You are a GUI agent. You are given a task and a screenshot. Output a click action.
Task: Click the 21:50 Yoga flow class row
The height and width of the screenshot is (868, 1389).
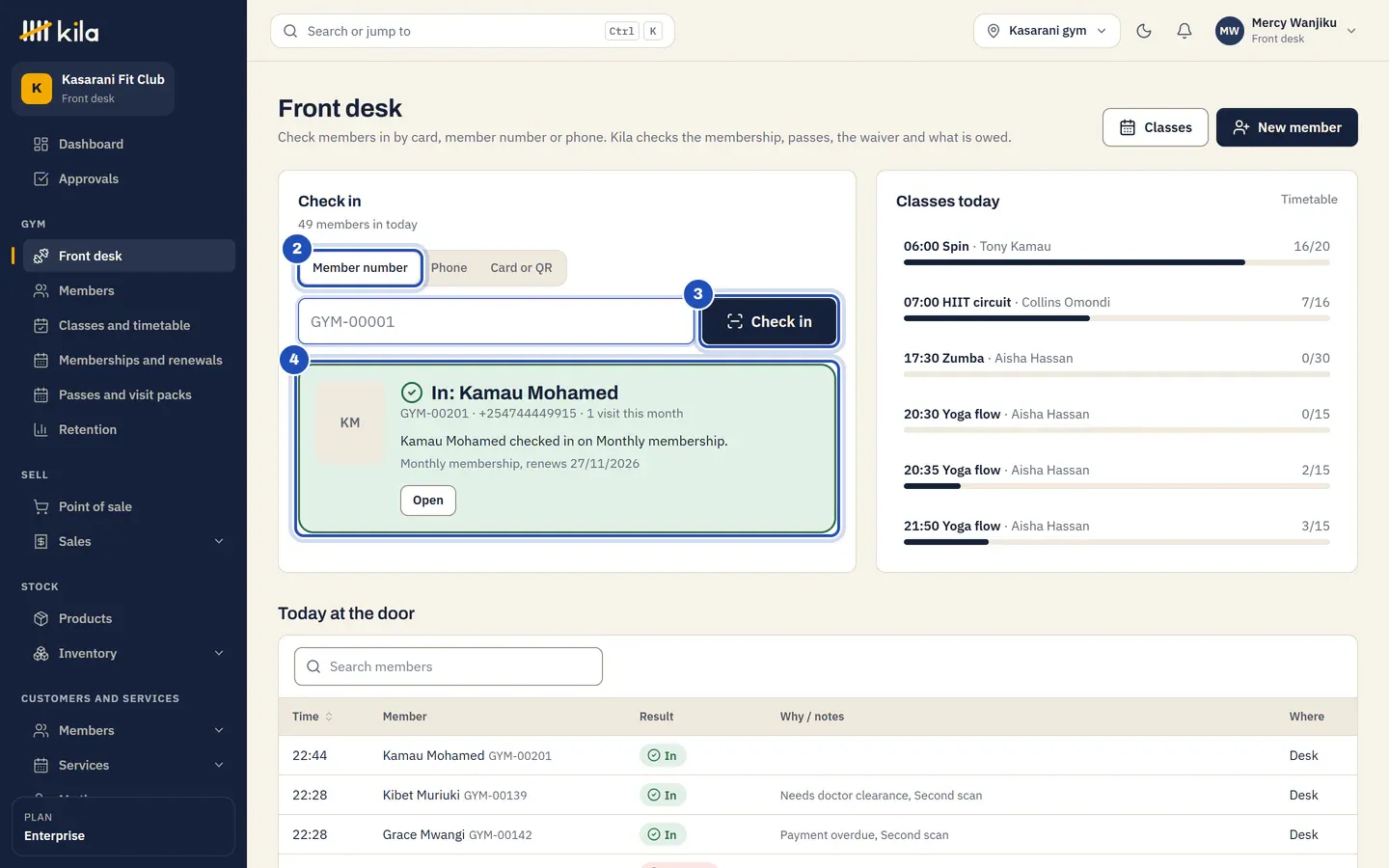[x=1117, y=530]
